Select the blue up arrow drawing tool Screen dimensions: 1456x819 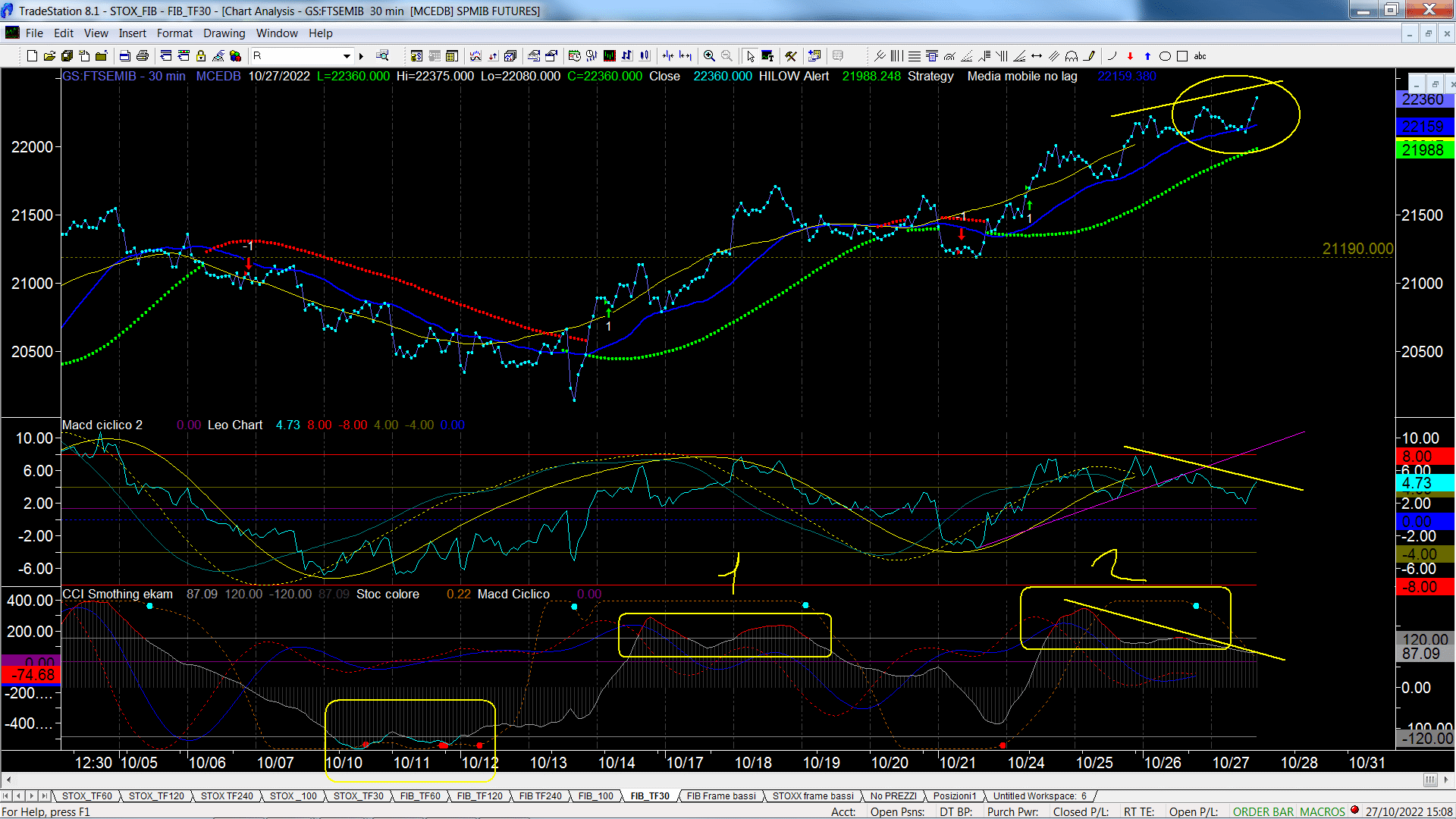point(1147,56)
